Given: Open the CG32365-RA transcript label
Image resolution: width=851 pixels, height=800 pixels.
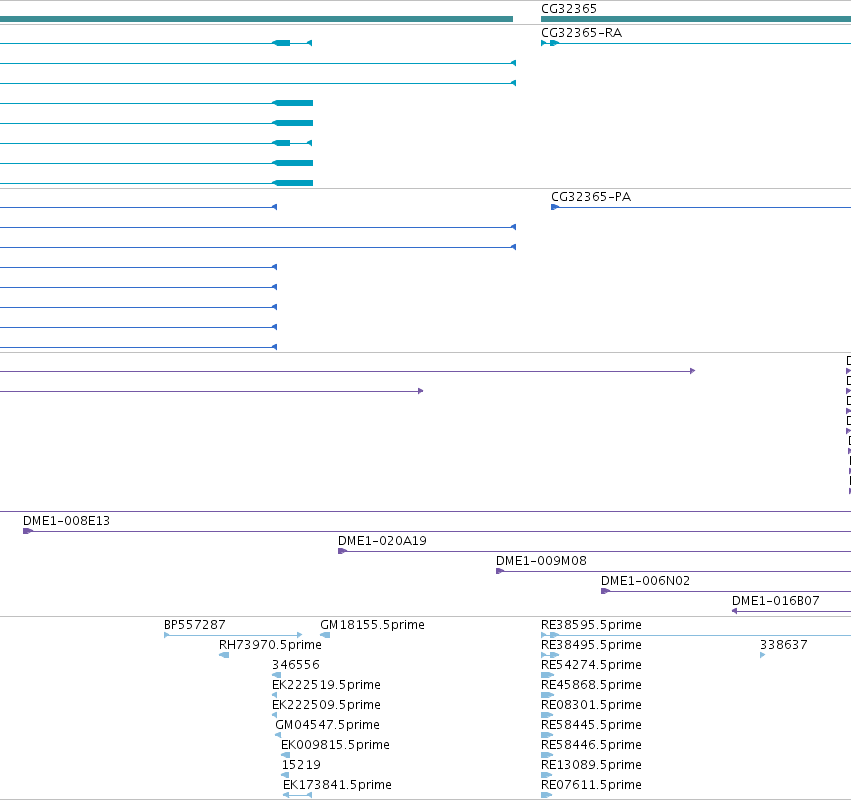Looking at the screenshot, I should (x=581, y=33).
